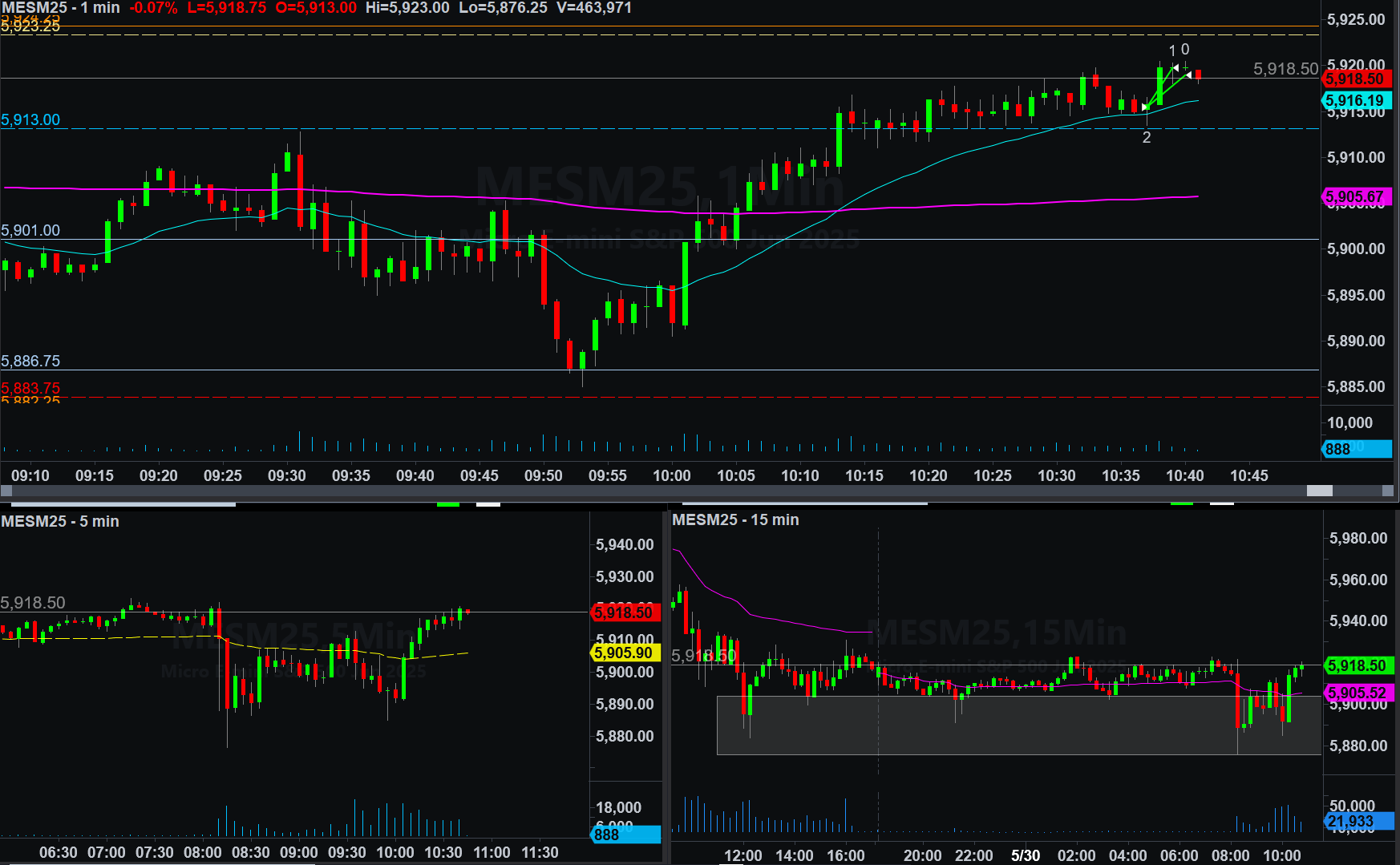Select the magenta 5,905.52 tag on 15 min chart
The image size is (1400, 865).
(1356, 693)
